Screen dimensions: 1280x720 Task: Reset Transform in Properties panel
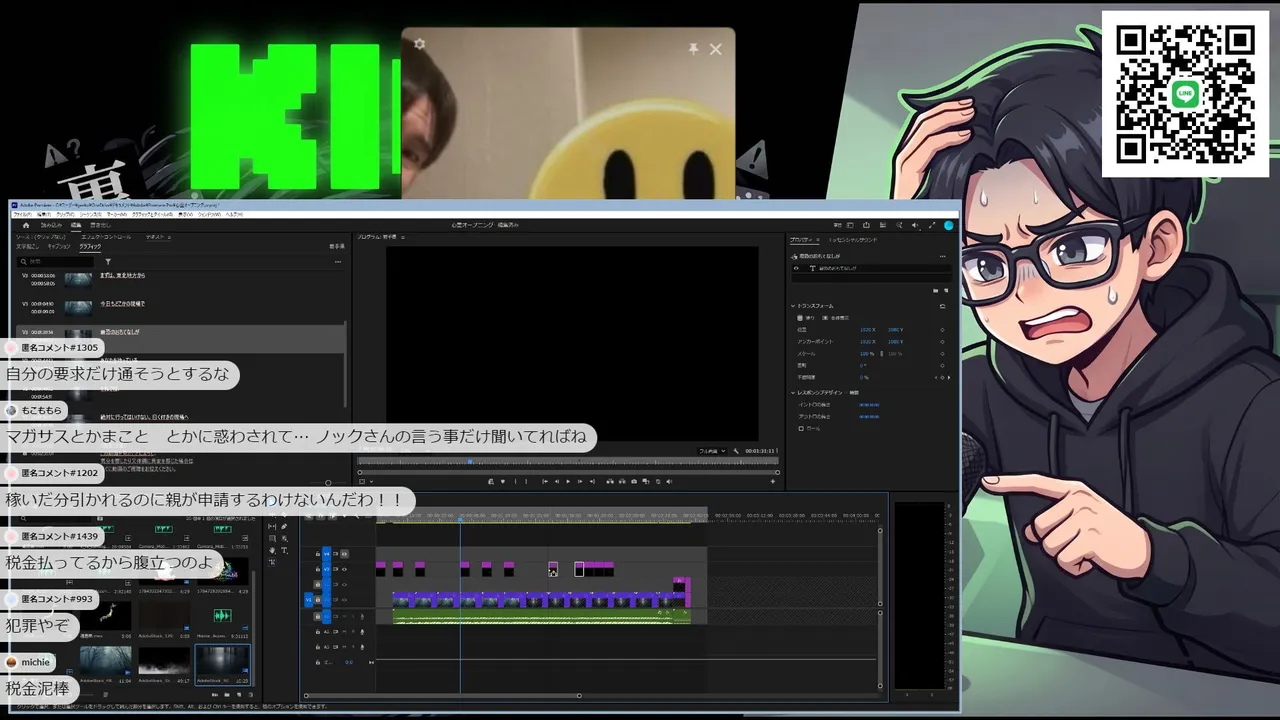point(942,306)
